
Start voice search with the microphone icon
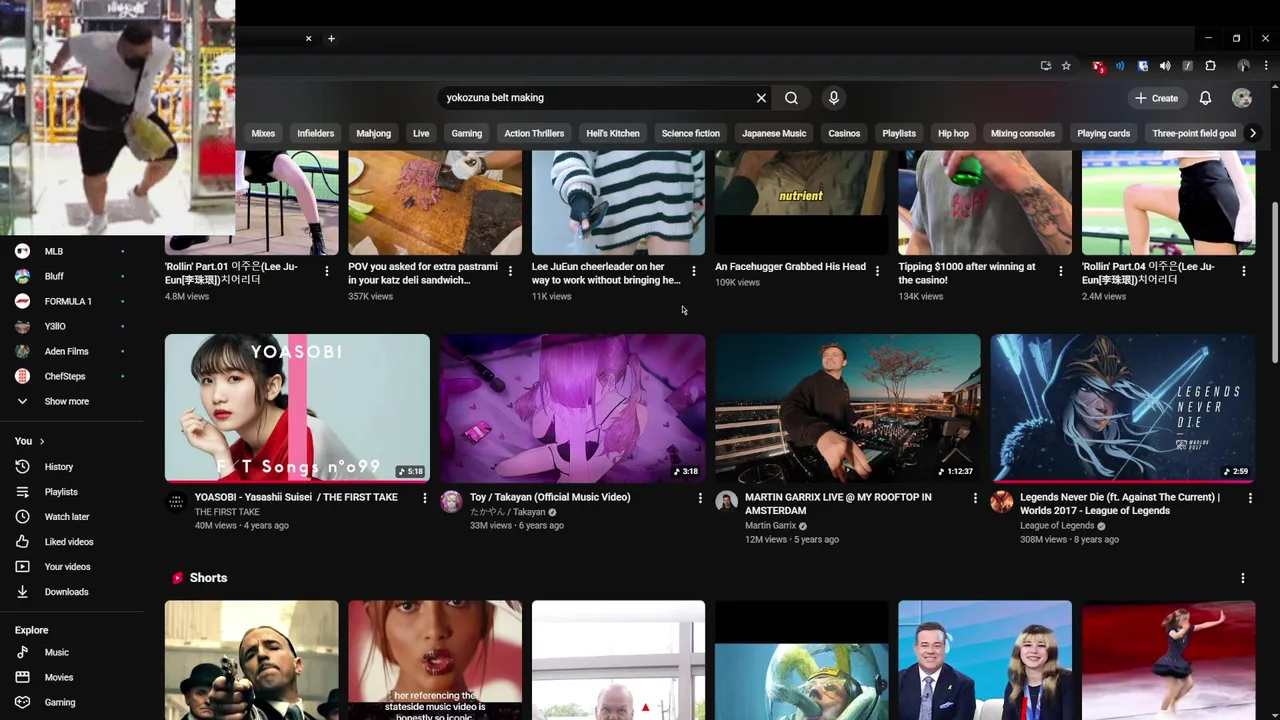pyautogui.click(x=834, y=98)
